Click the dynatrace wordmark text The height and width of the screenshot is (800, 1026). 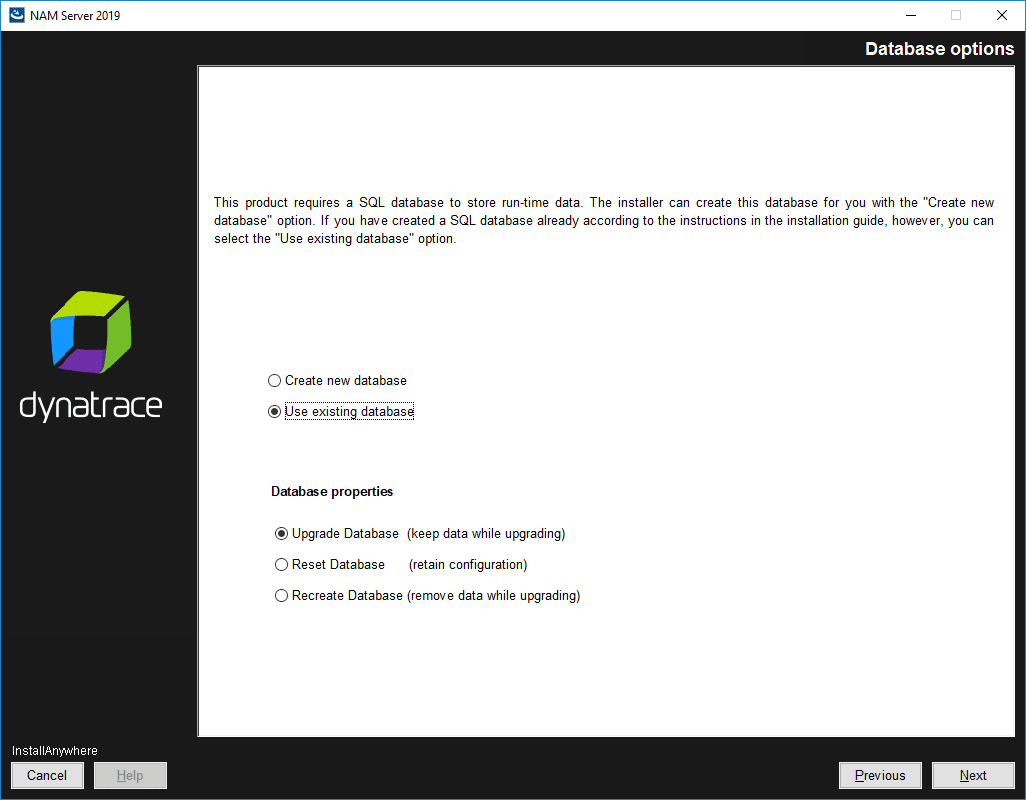pyautogui.click(x=91, y=406)
